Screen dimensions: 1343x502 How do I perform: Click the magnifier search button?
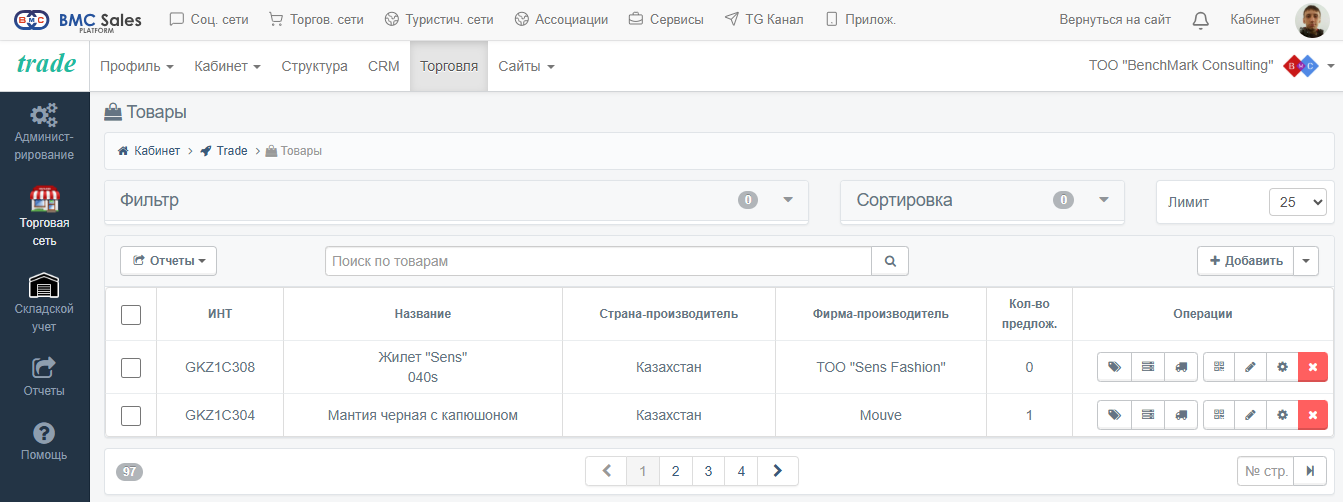click(890, 261)
